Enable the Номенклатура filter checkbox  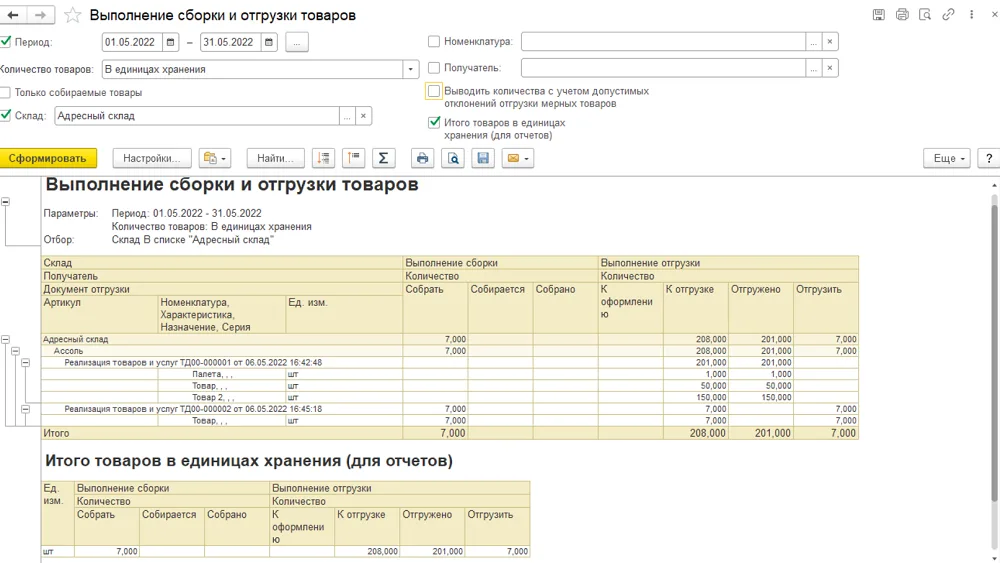tap(434, 41)
